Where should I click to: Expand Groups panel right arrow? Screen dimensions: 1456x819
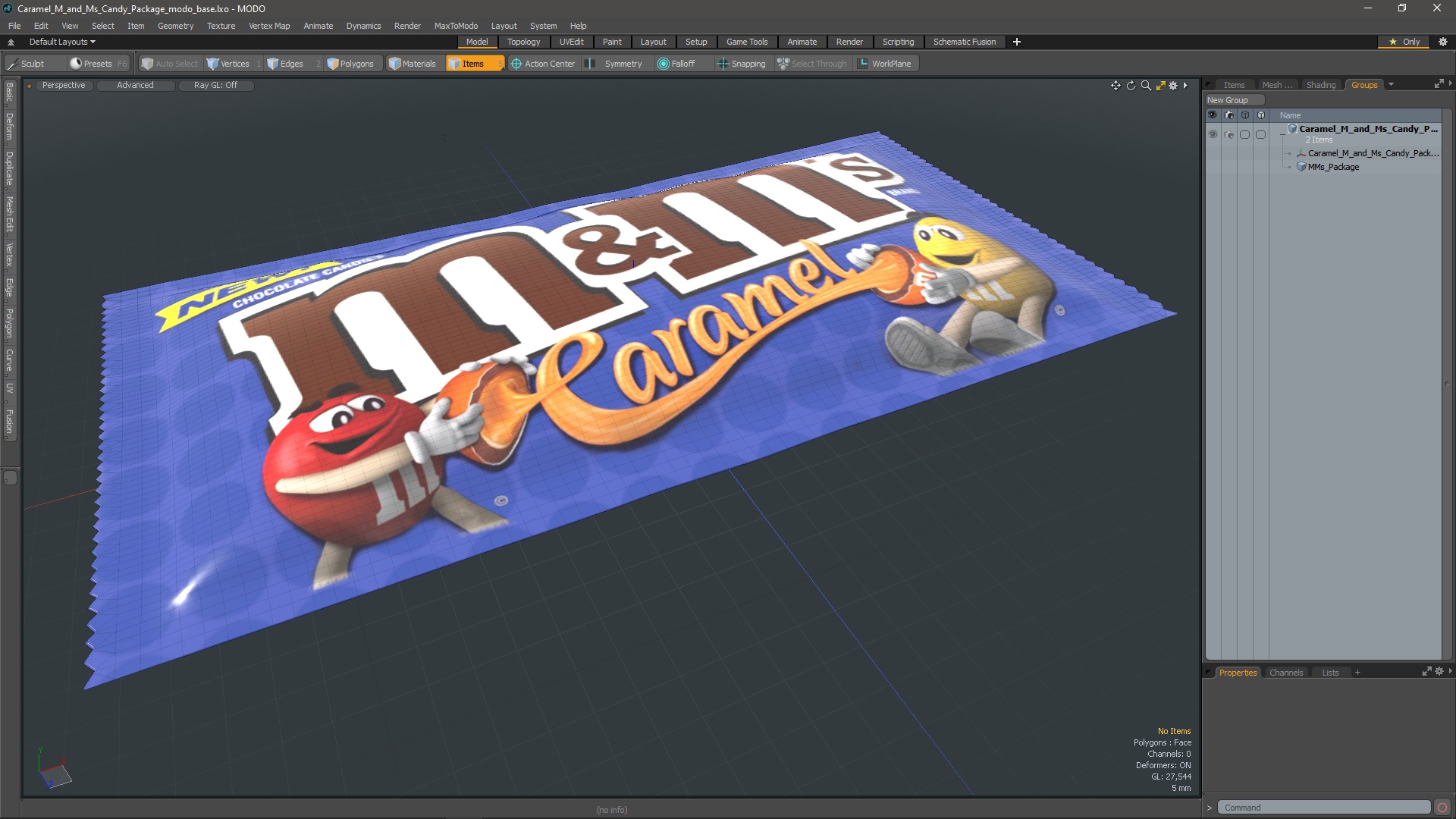click(x=1450, y=83)
